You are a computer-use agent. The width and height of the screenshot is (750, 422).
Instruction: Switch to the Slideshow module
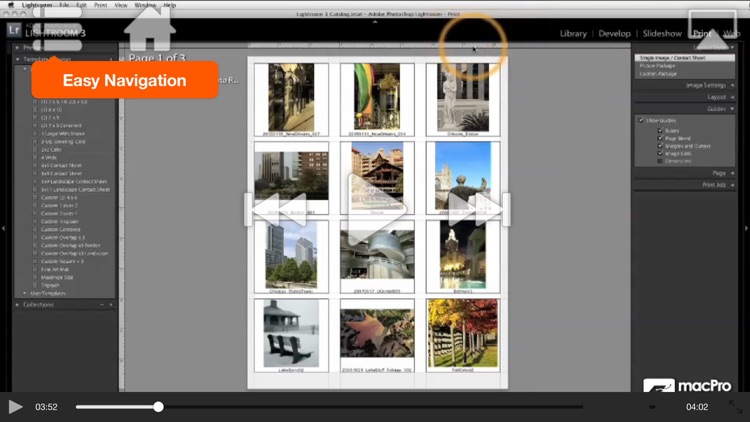coord(662,33)
